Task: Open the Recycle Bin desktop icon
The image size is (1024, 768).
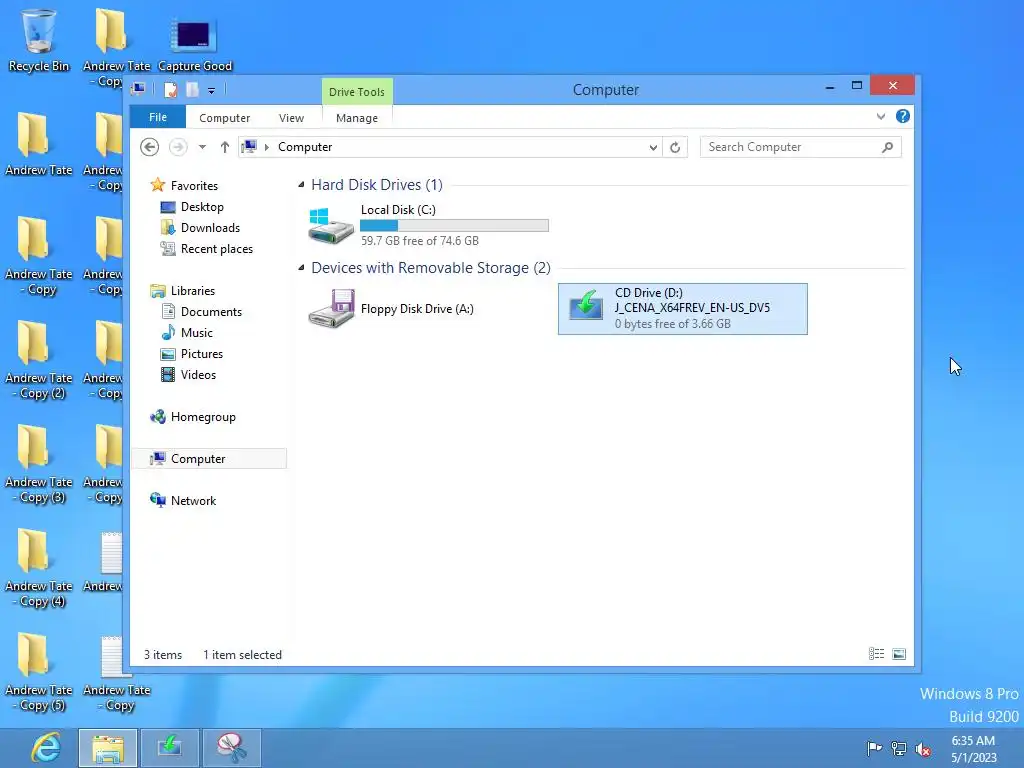Action: 39,39
